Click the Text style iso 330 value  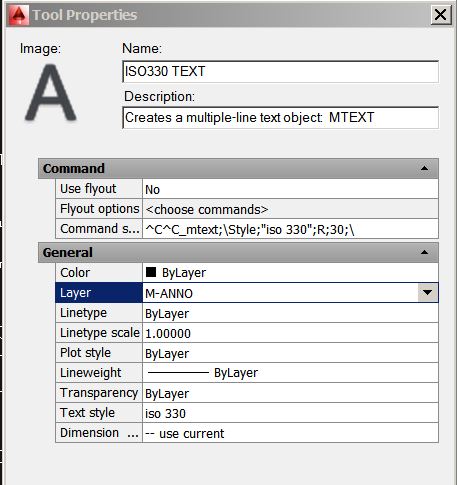(x=290, y=413)
